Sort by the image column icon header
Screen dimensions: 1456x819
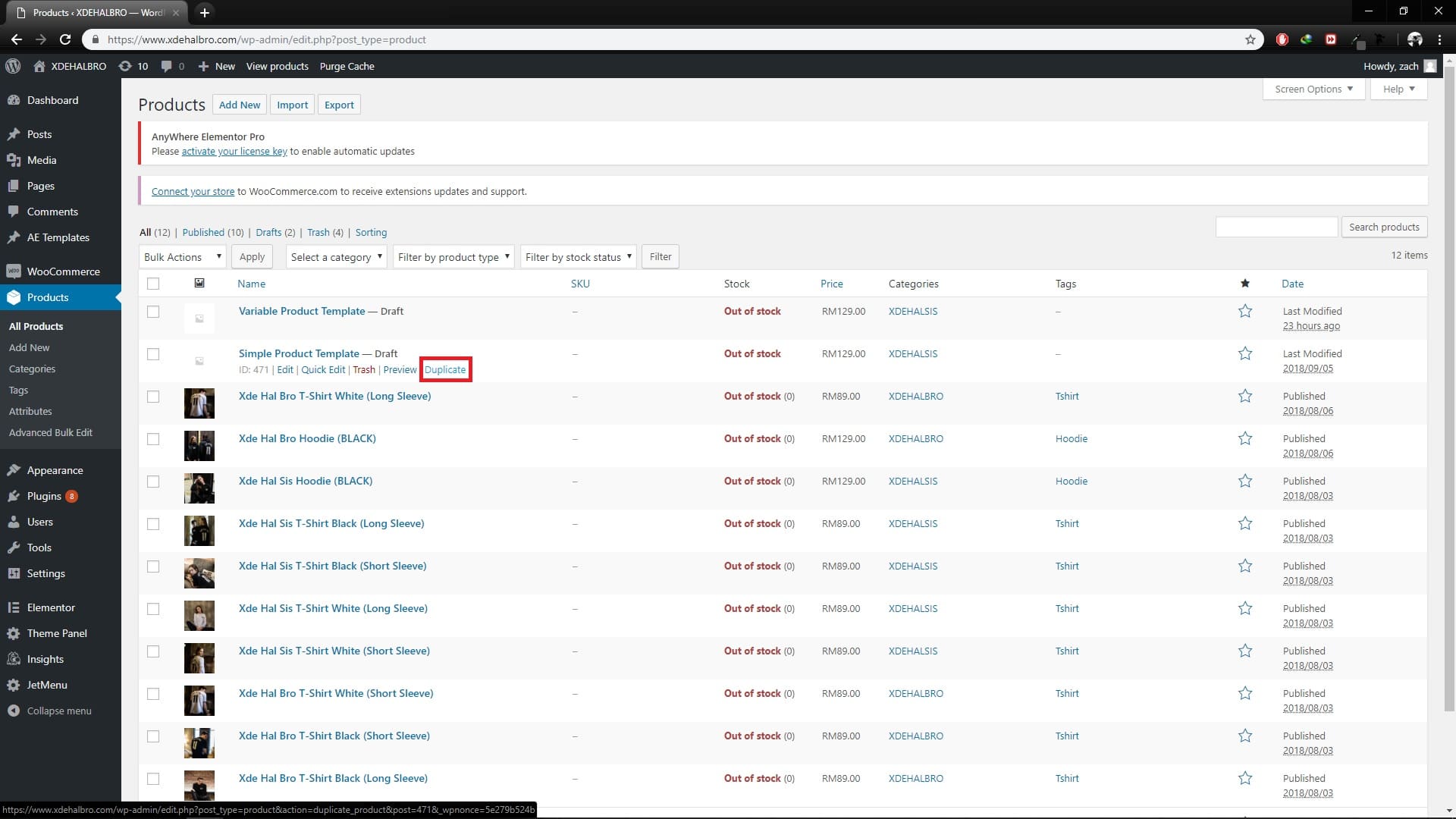point(199,283)
